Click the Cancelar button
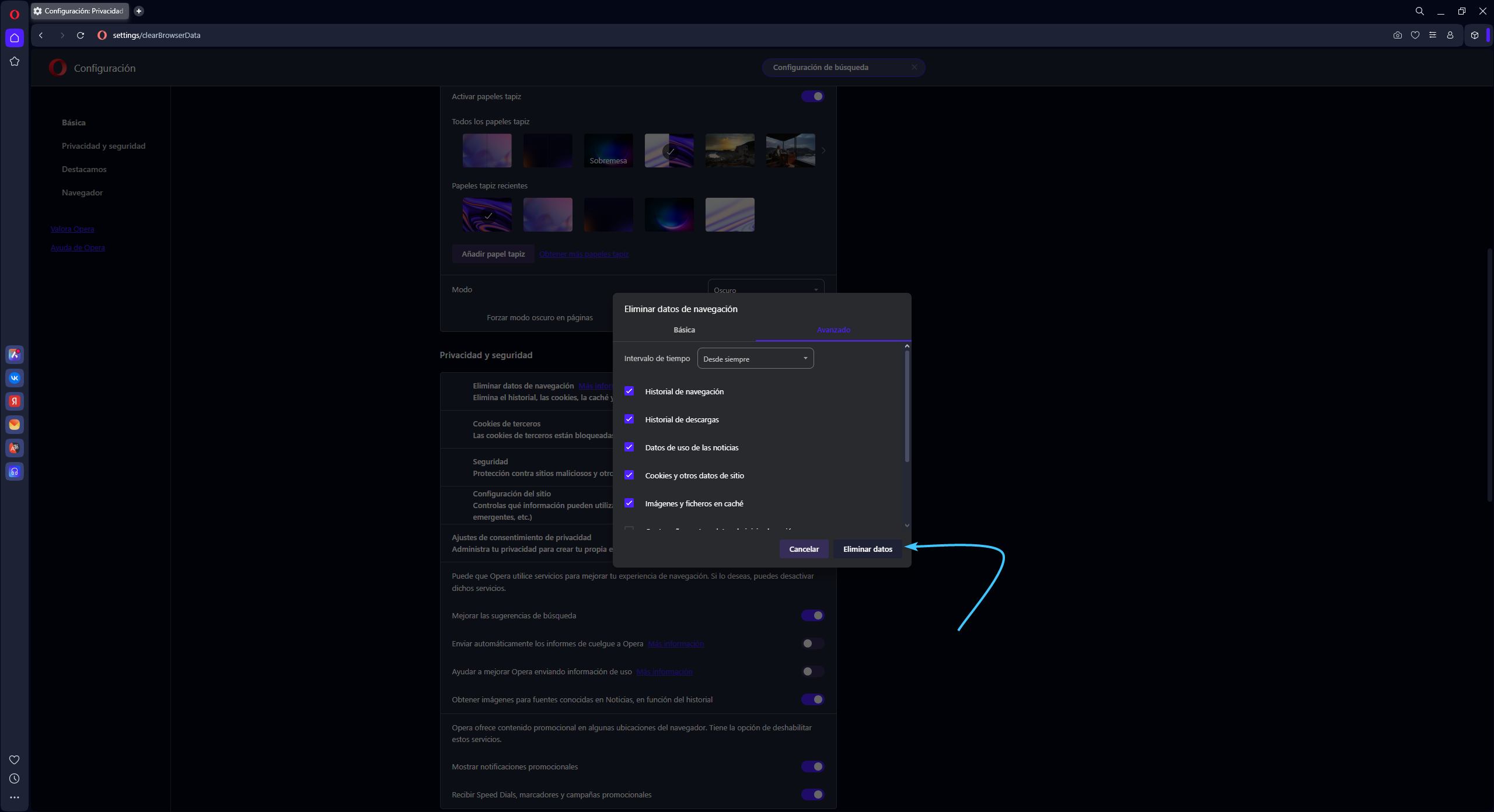The height and width of the screenshot is (812, 1494). 804,549
